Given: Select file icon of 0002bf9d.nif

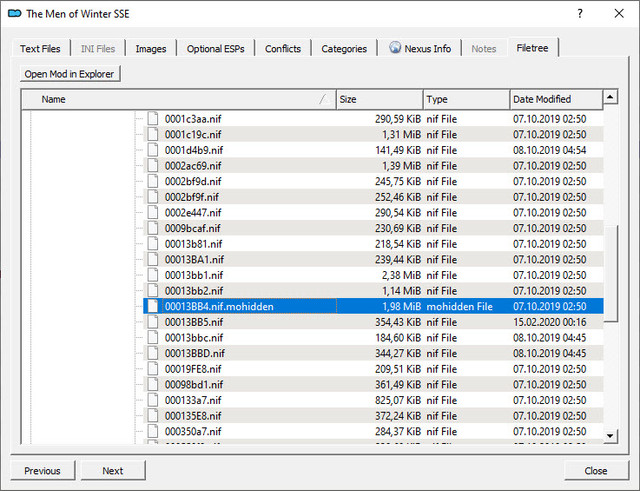Looking at the screenshot, I should [153, 181].
